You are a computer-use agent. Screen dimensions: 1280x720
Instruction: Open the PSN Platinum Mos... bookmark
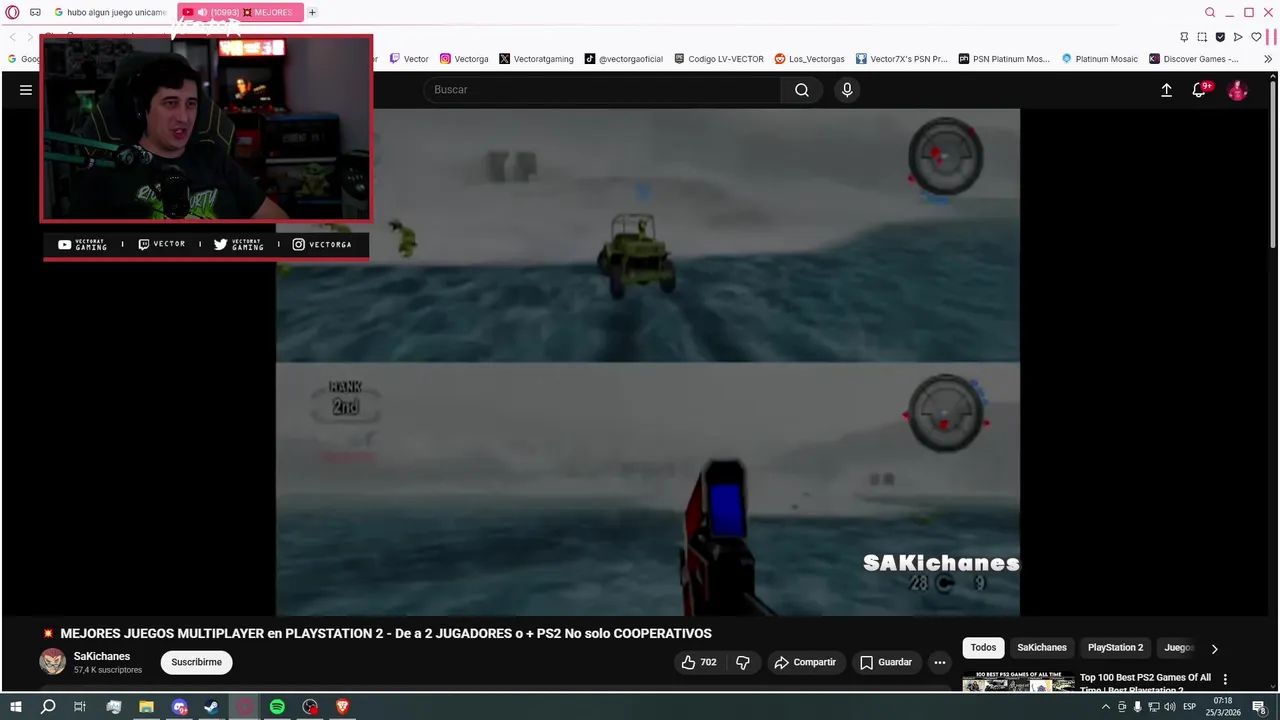[x=1004, y=59]
